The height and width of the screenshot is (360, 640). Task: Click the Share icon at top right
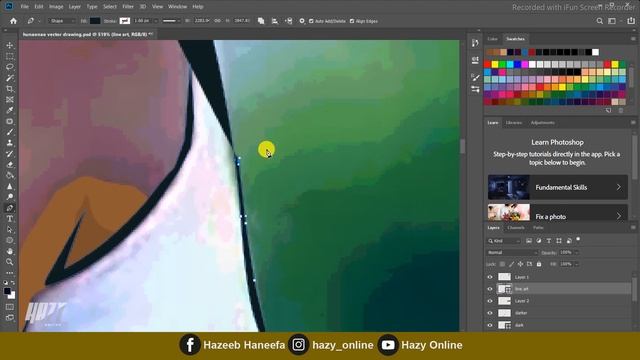631,21
